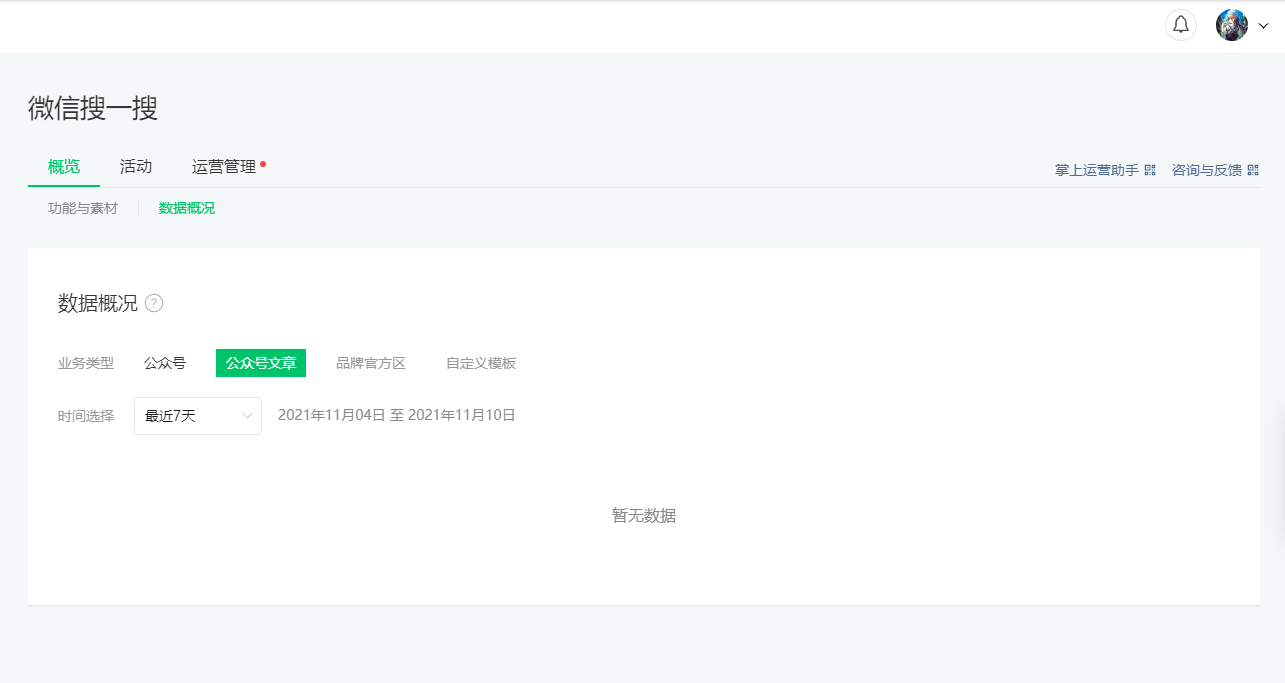Click the 微信搜一搜 page title
The height and width of the screenshot is (683, 1285).
[x=93, y=108]
